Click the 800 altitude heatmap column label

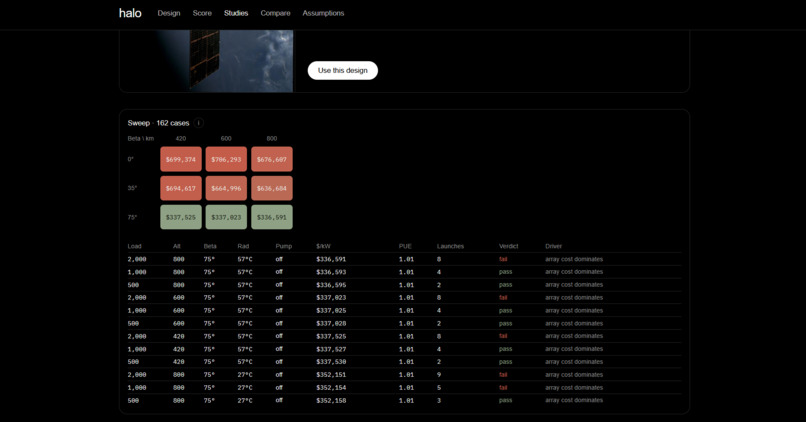[x=272, y=138]
